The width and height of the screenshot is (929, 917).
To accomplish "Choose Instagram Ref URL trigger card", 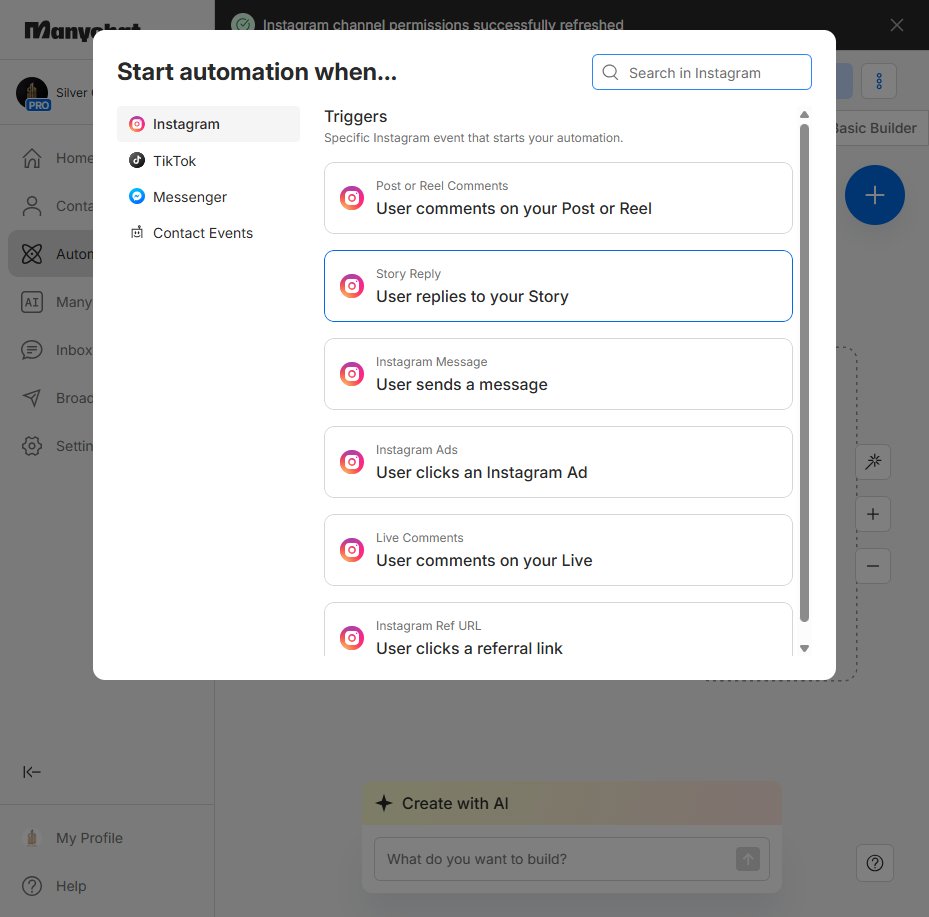I will (x=558, y=629).
